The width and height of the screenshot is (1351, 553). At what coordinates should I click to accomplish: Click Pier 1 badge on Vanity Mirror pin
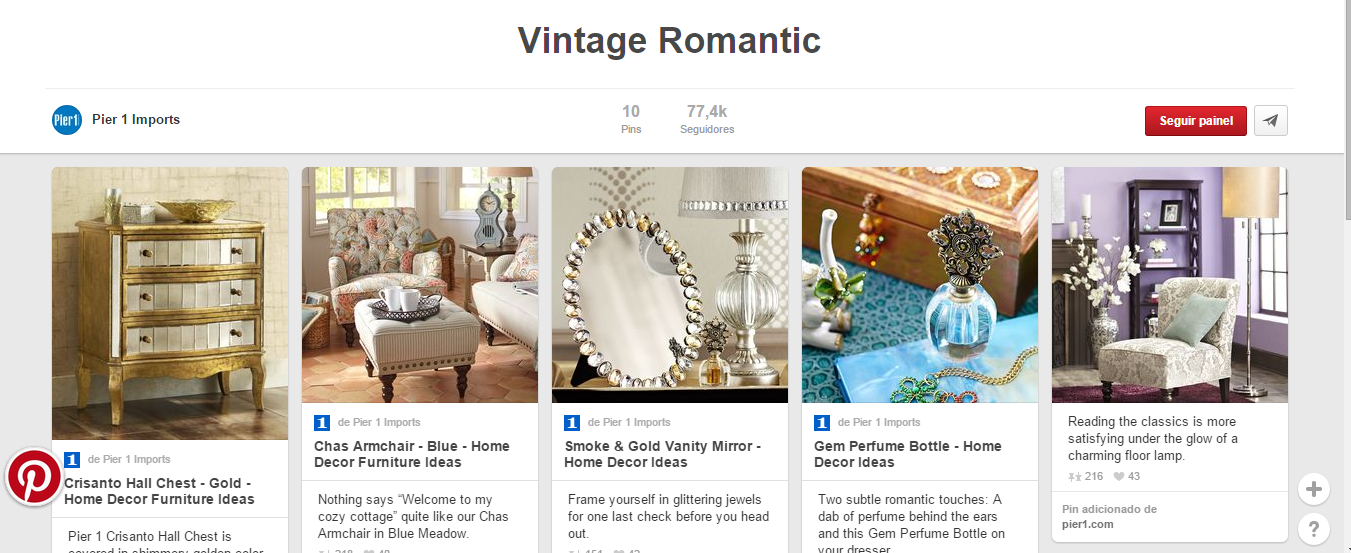(x=572, y=422)
